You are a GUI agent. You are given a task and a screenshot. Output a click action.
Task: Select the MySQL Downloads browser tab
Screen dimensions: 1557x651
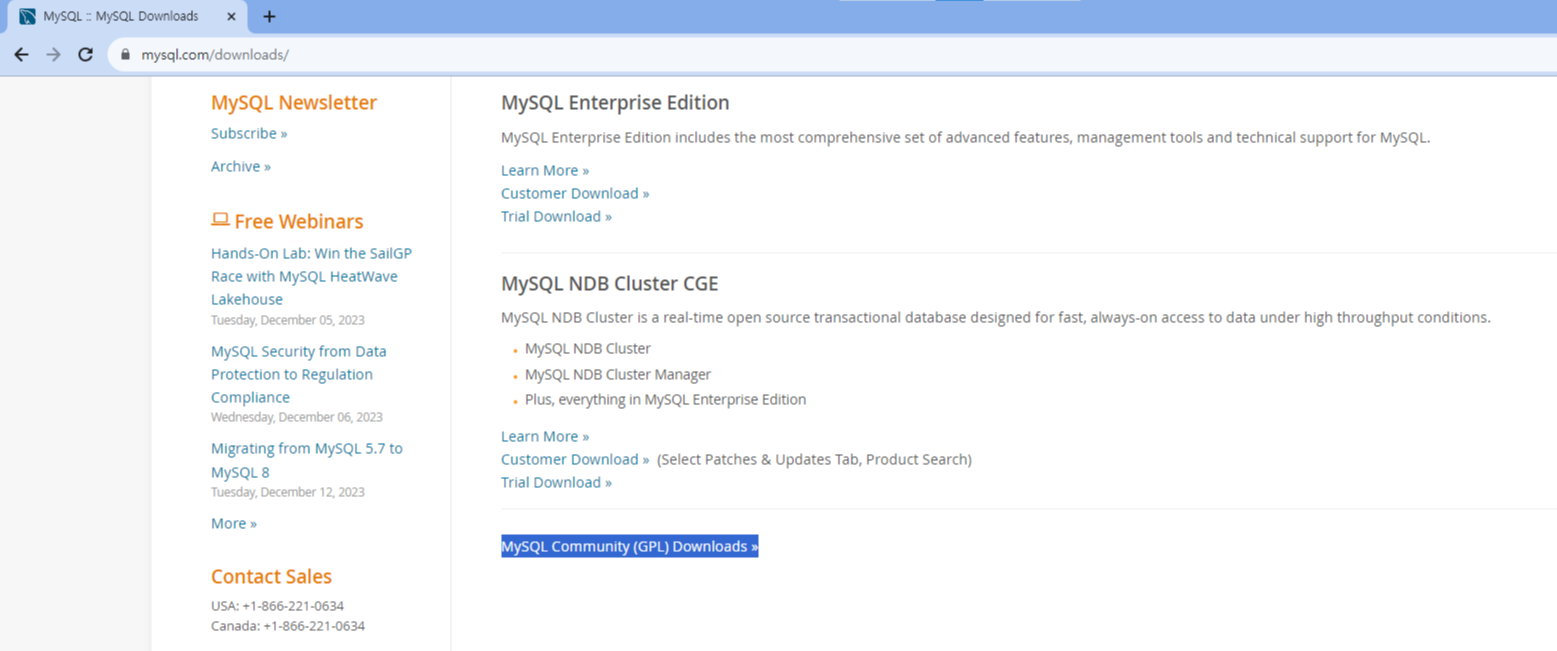(128, 17)
